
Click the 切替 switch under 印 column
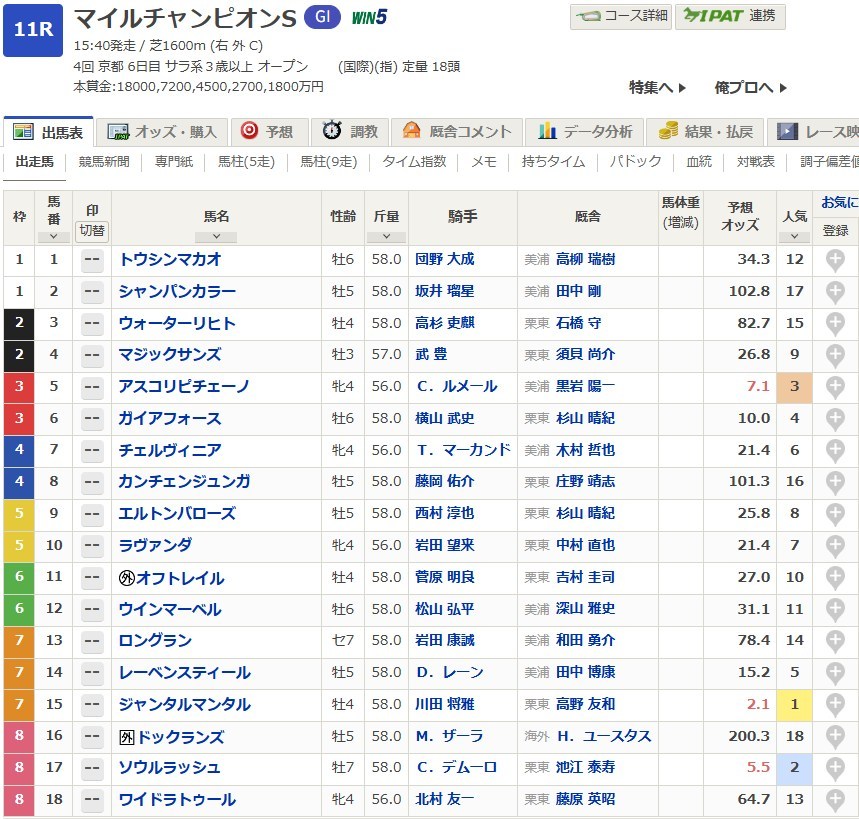92,231
